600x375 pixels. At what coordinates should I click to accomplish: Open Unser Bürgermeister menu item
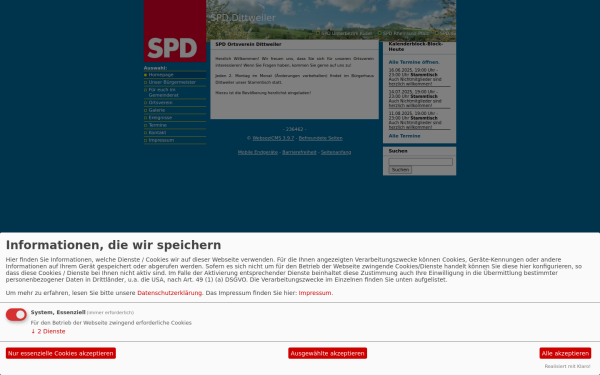(x=172, y=82)
